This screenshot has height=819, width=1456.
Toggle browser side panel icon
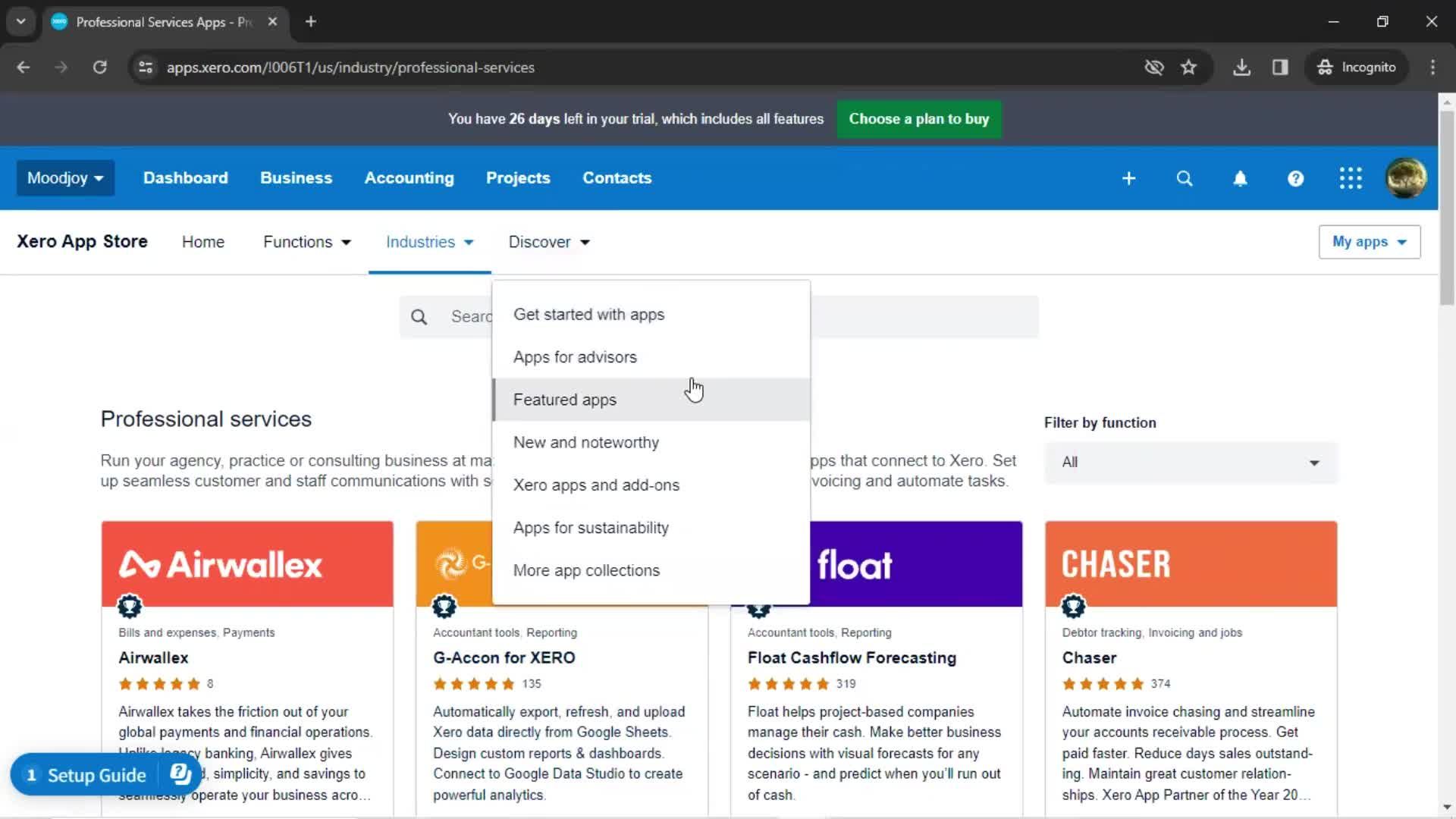pos(1280,67)
